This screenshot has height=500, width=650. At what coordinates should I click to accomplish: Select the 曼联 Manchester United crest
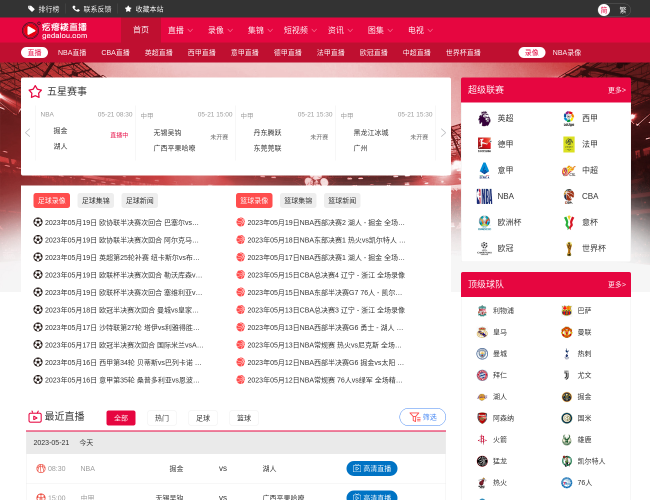pyautogui.click(x=566, y=332)
